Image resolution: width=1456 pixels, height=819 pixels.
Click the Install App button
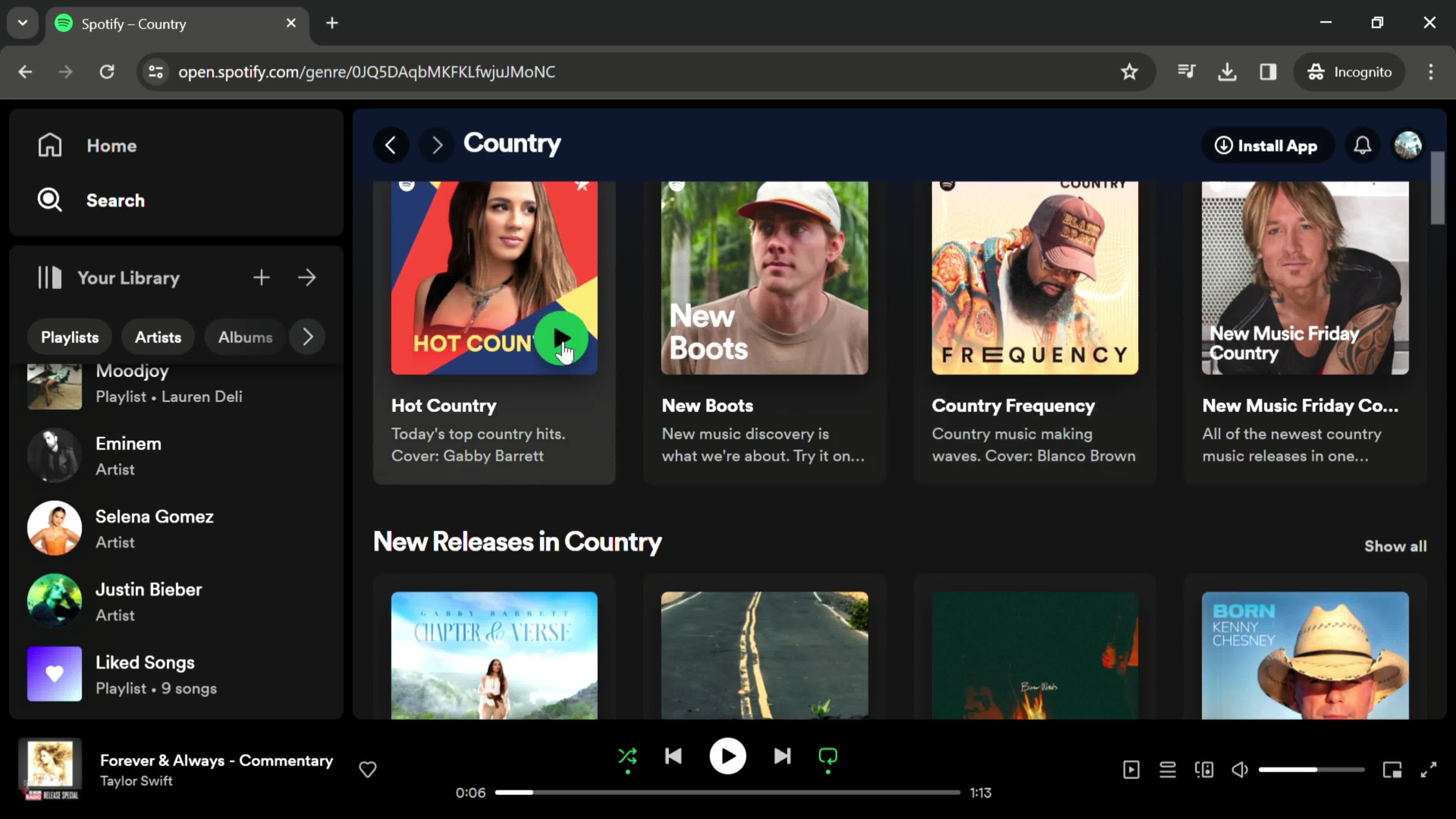(x=1267, y=145)
